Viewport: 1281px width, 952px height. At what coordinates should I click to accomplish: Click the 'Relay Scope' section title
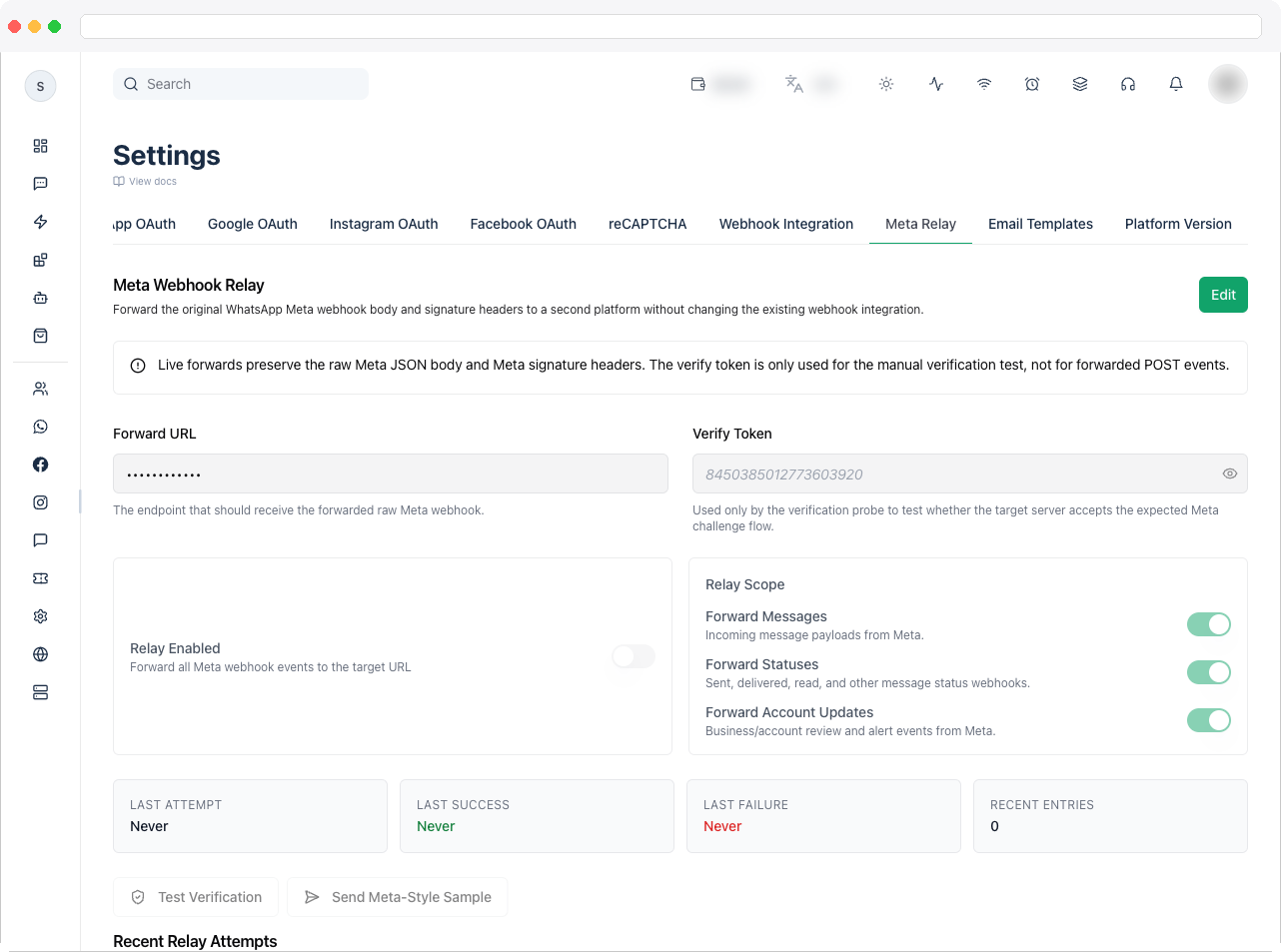pyautogui.click(x=745, y=584)
